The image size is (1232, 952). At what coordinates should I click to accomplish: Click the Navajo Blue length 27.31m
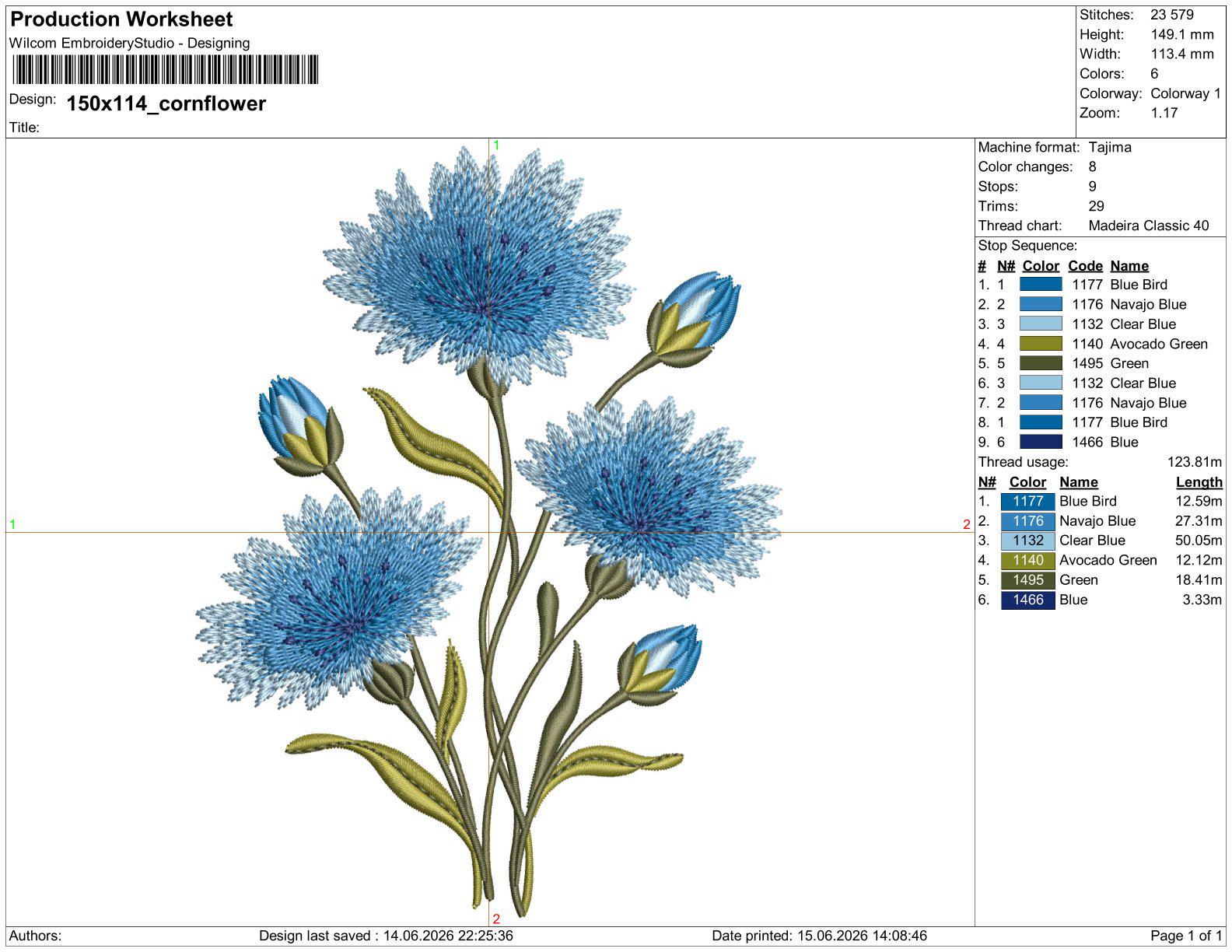1199,521
